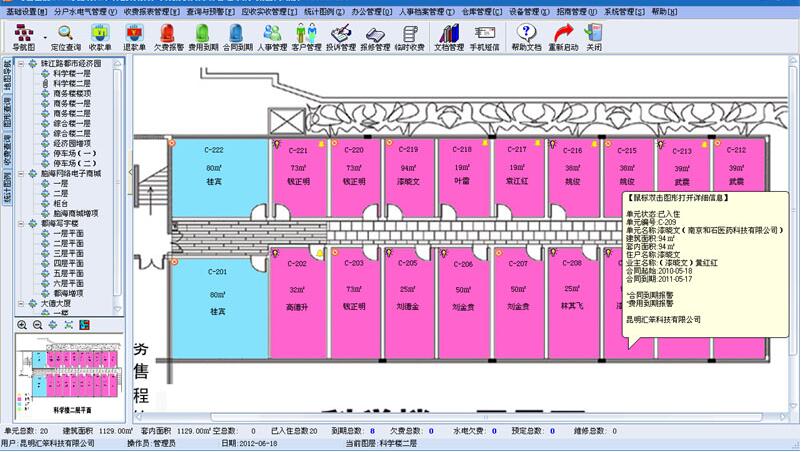Collapse left panel with splitter arrow

130,172
